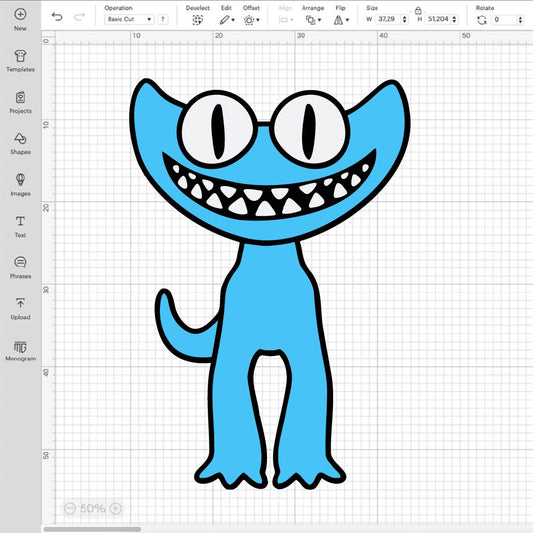The height and width of the screenshot is (533, 533).
Task: Click the horizontal canvas scrollbar
Action: coord(92,529)
